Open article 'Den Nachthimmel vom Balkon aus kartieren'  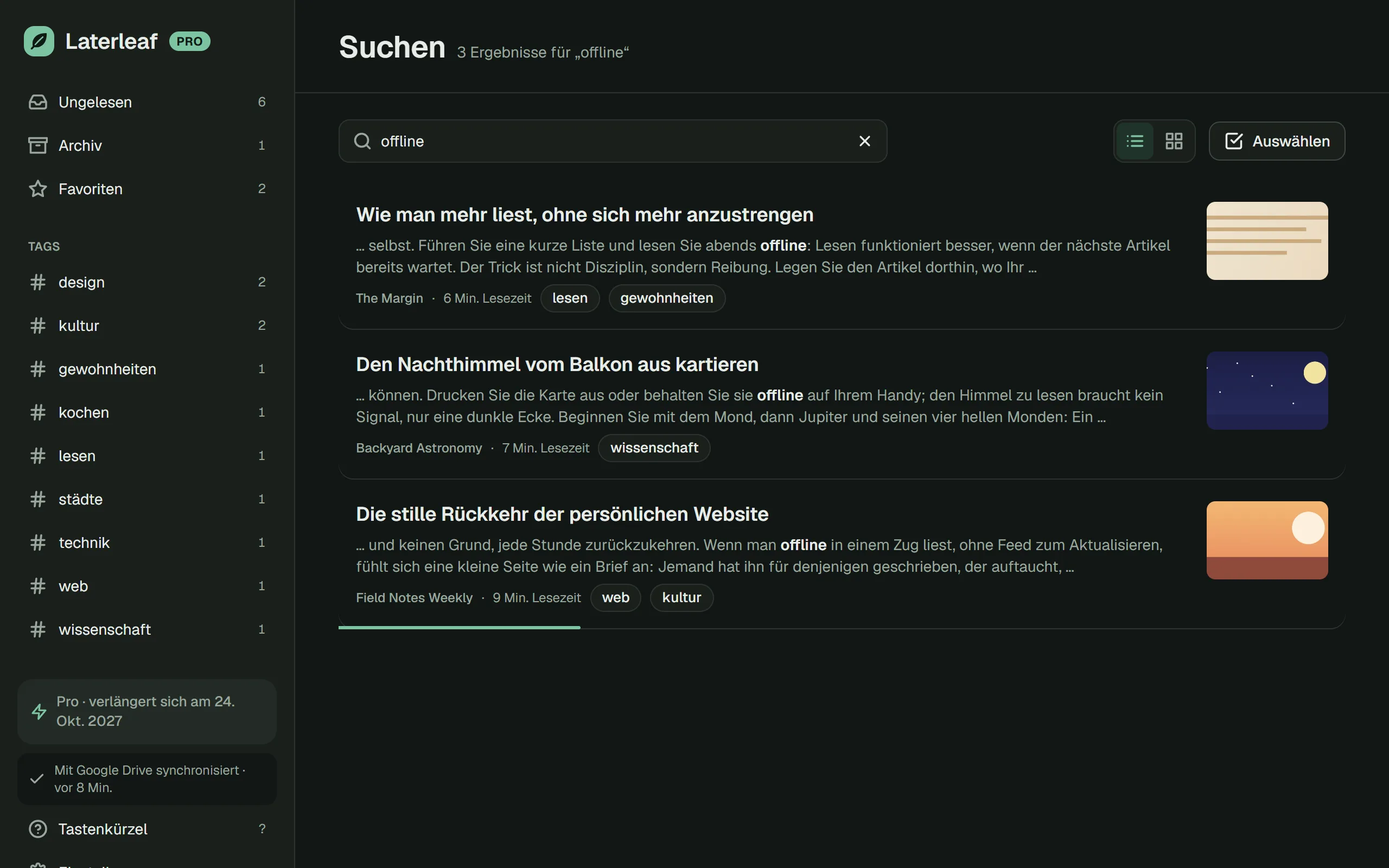557,365
